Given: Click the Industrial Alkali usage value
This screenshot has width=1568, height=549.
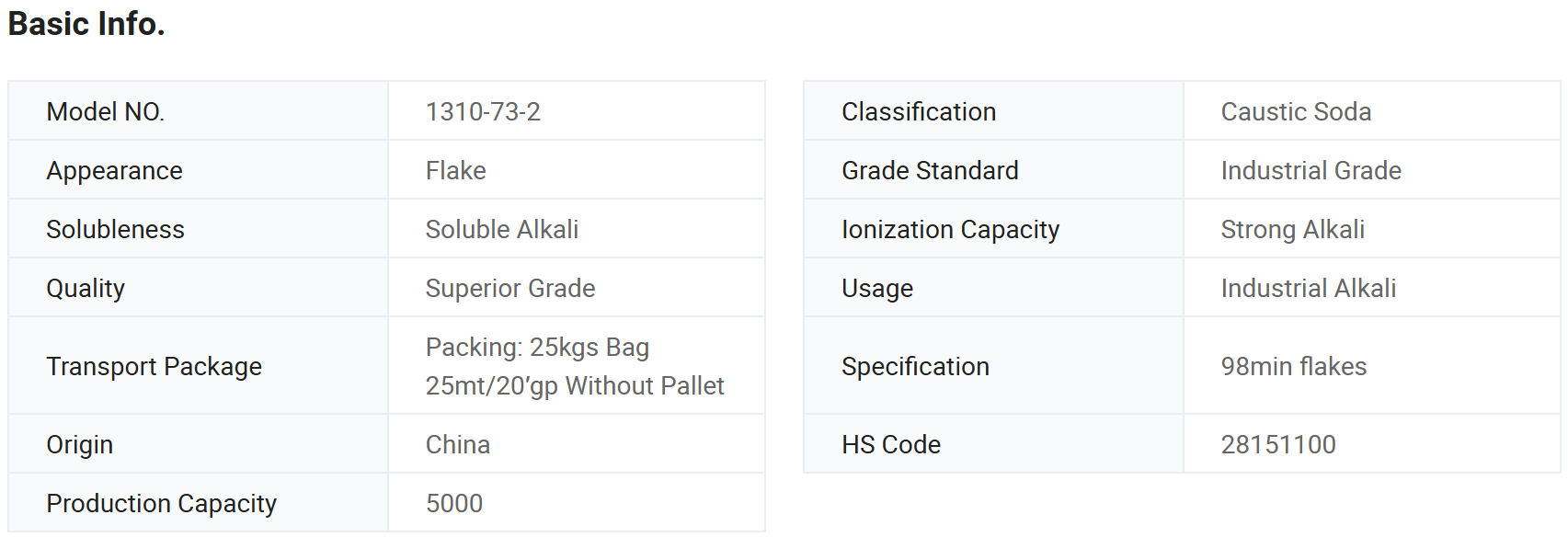Looking at the screenshot, I should [x=1308, y=289].
